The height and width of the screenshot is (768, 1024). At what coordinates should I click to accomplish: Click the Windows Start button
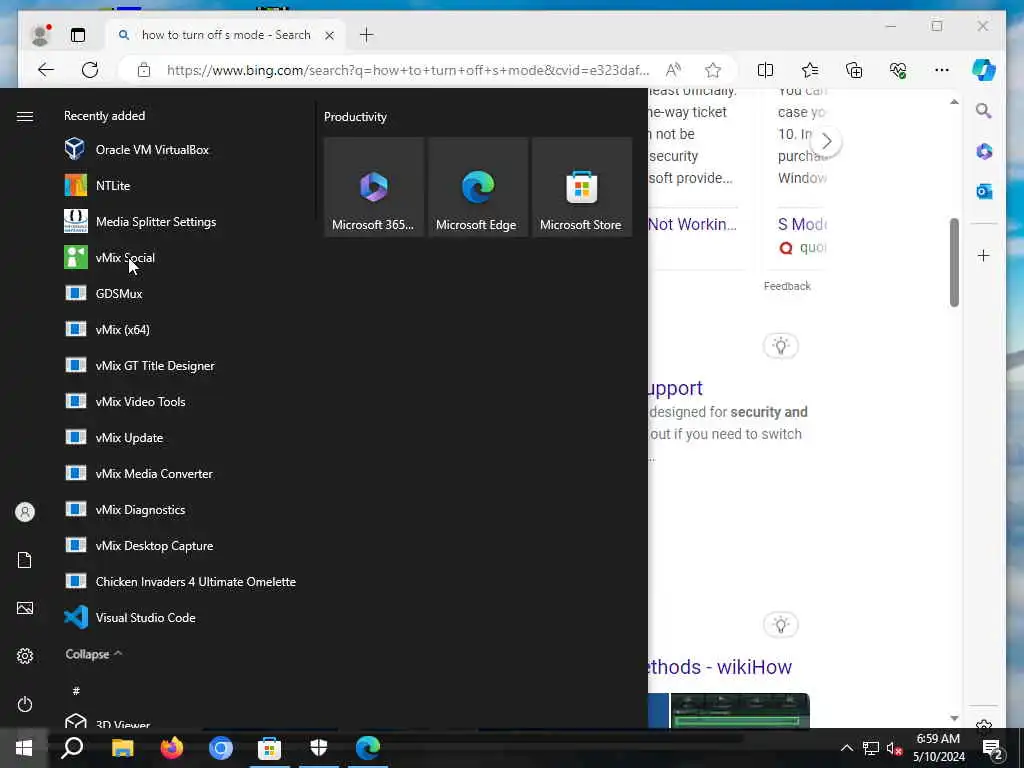(24, 748)
